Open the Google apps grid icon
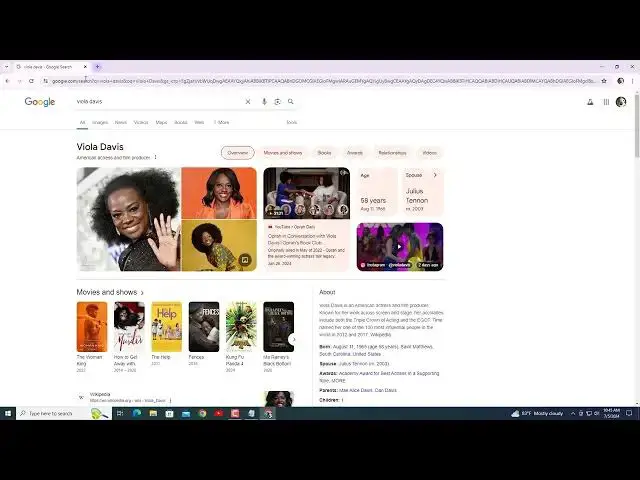Screen dimensions: 640x480 click(x=607, y=102)
